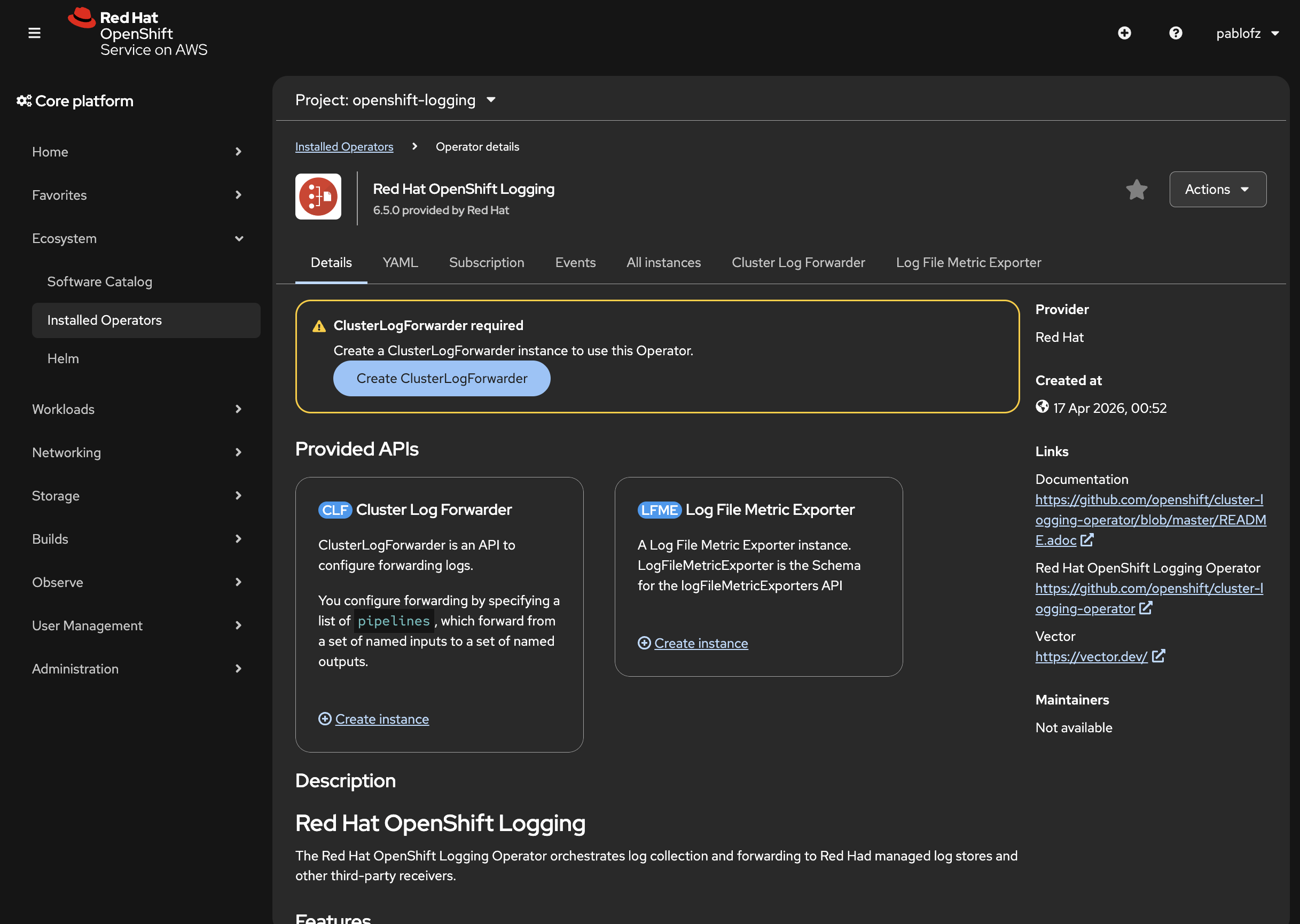Click the plus import icon in header
Viewport: 1300px width, 924px height.
[x=1124, y=33]
